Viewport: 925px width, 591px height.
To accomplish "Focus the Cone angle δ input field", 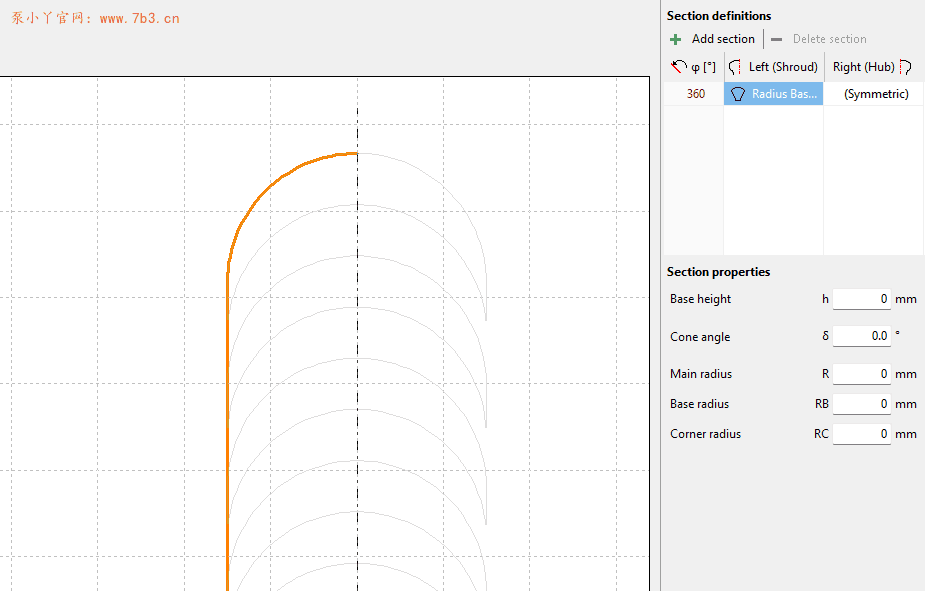I will 861,336.
